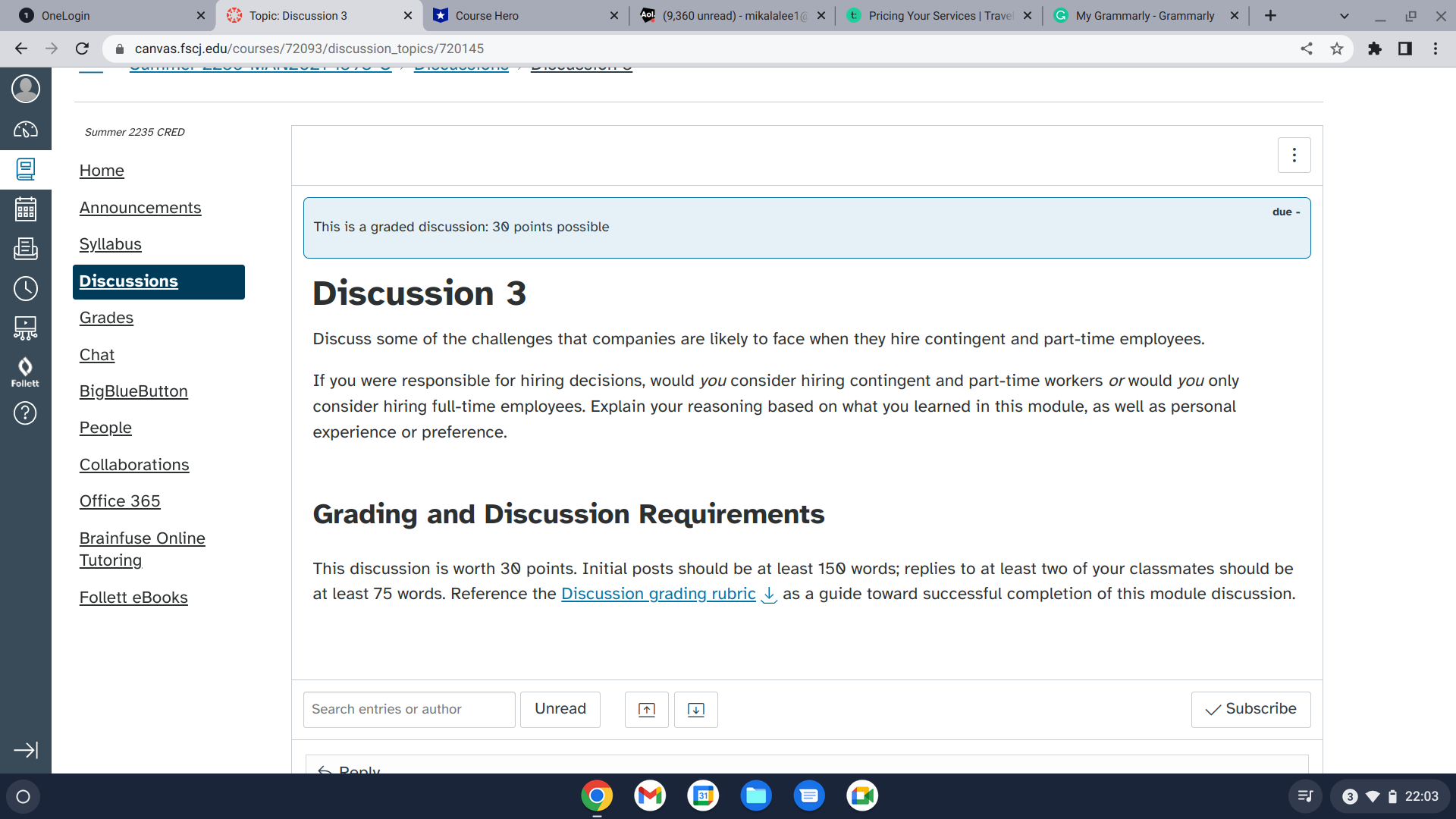Open the Canvas Dashboard gauge icon
The height and width of the screenshot is (819, 1456).
coord(25,129)
